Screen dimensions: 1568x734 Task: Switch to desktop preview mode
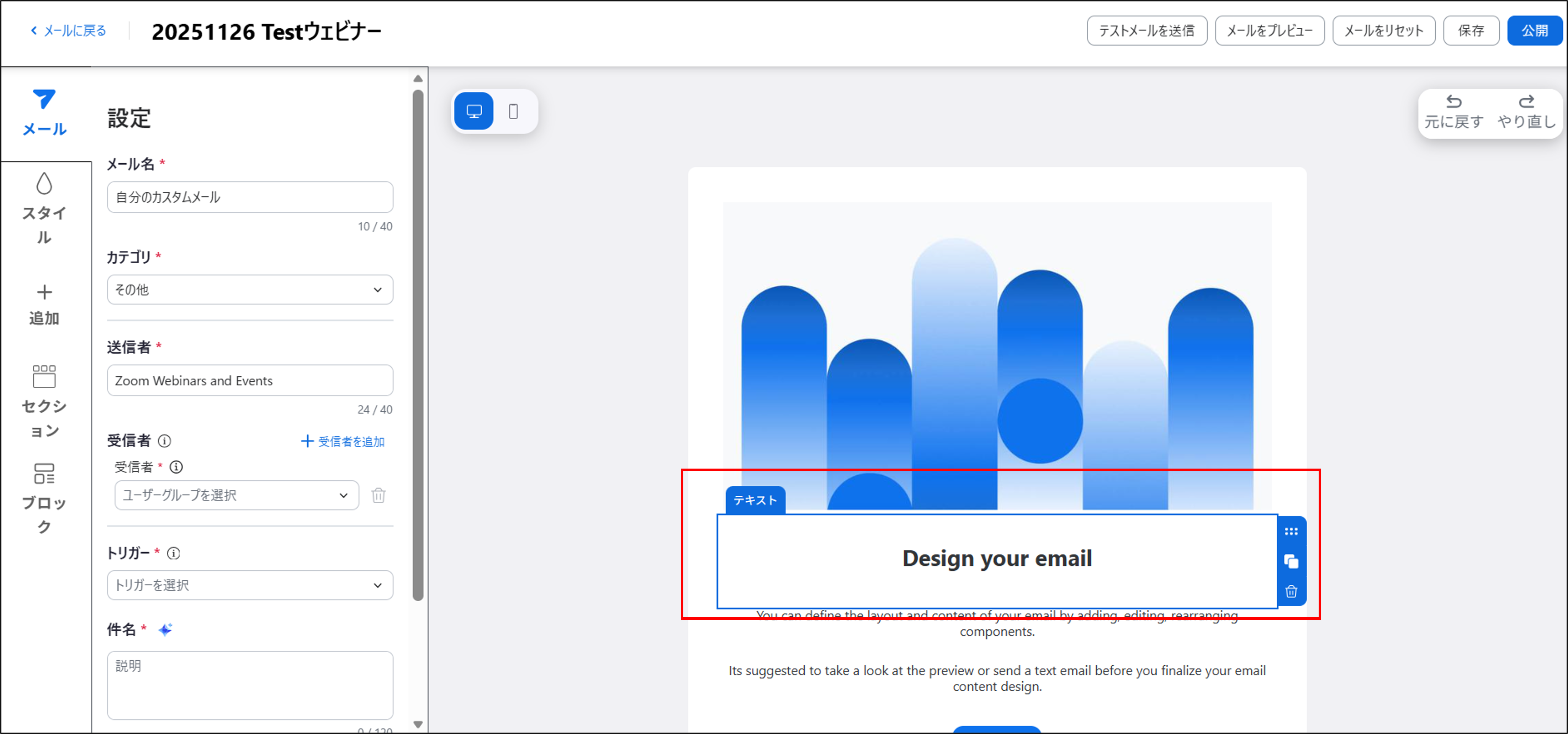coord(473,111)
